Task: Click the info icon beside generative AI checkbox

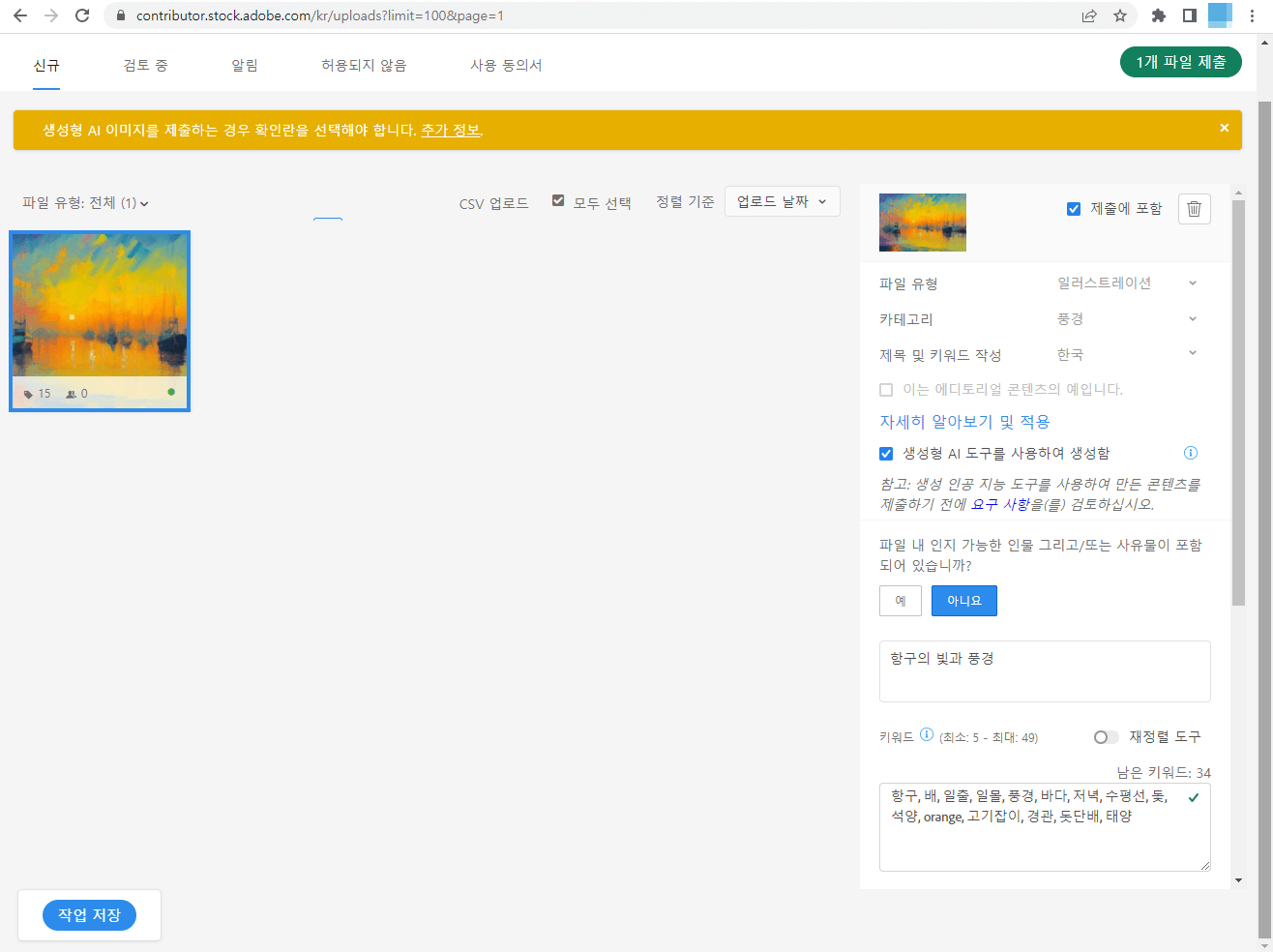Action: (1190, 453)
